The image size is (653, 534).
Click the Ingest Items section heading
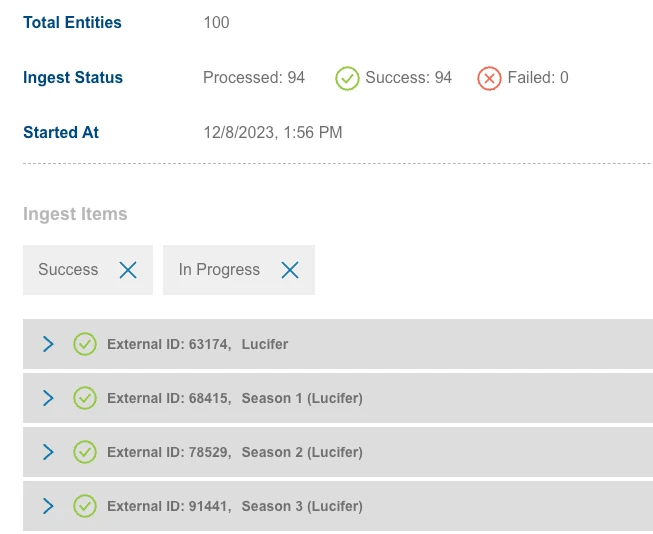75,214
